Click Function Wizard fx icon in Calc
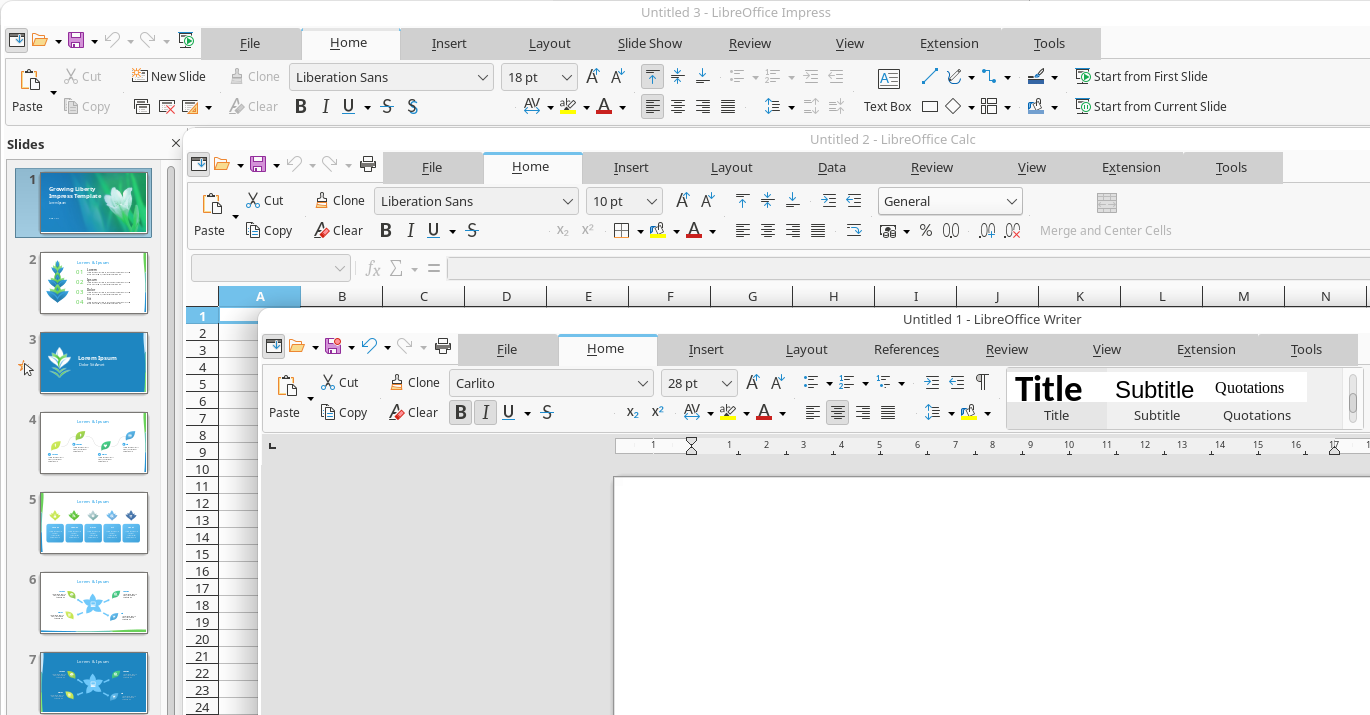This screenshot has height=715, width=1370. tap(372, 269)
